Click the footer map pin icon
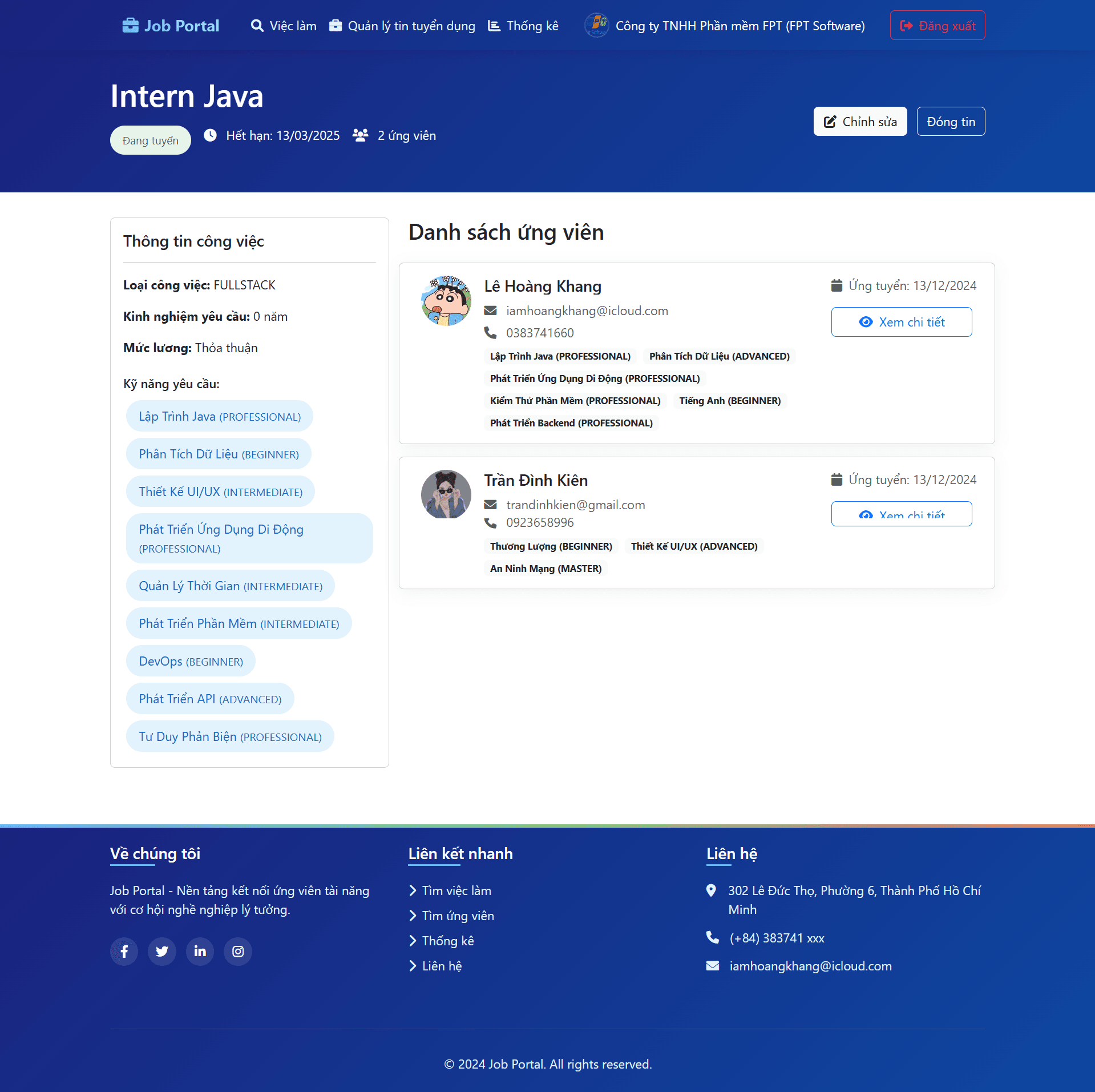This screenshot has height=1092, width=1095. pos(711,890)
